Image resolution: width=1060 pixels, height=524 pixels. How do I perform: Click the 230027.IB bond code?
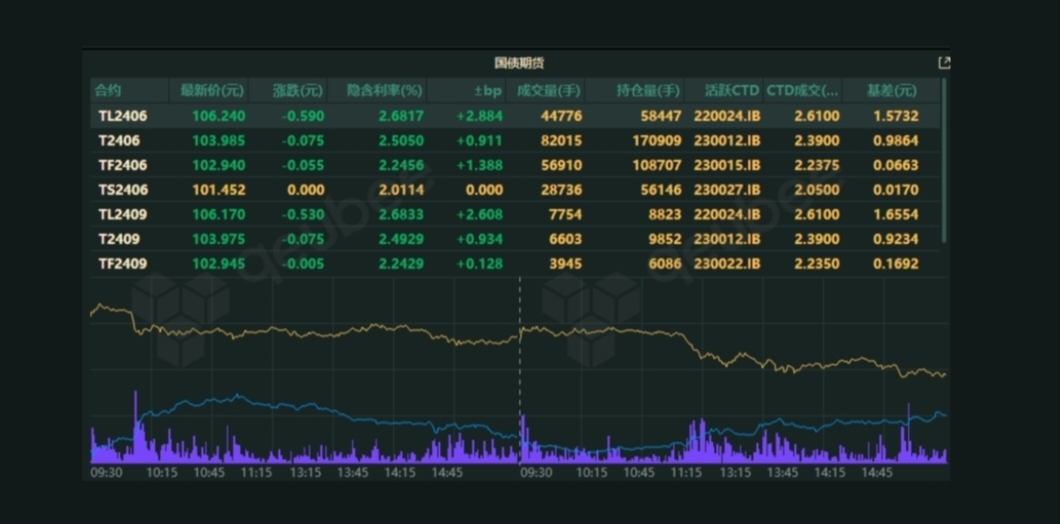(726, 190)
